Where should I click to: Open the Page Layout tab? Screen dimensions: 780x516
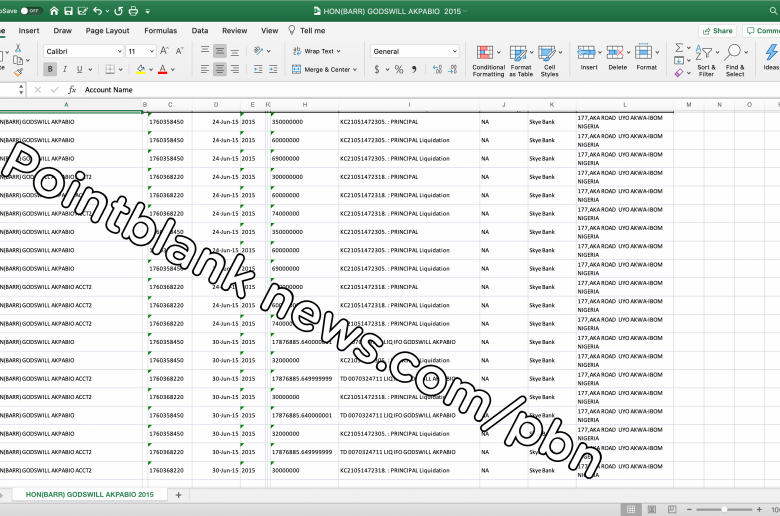point(107,30)
